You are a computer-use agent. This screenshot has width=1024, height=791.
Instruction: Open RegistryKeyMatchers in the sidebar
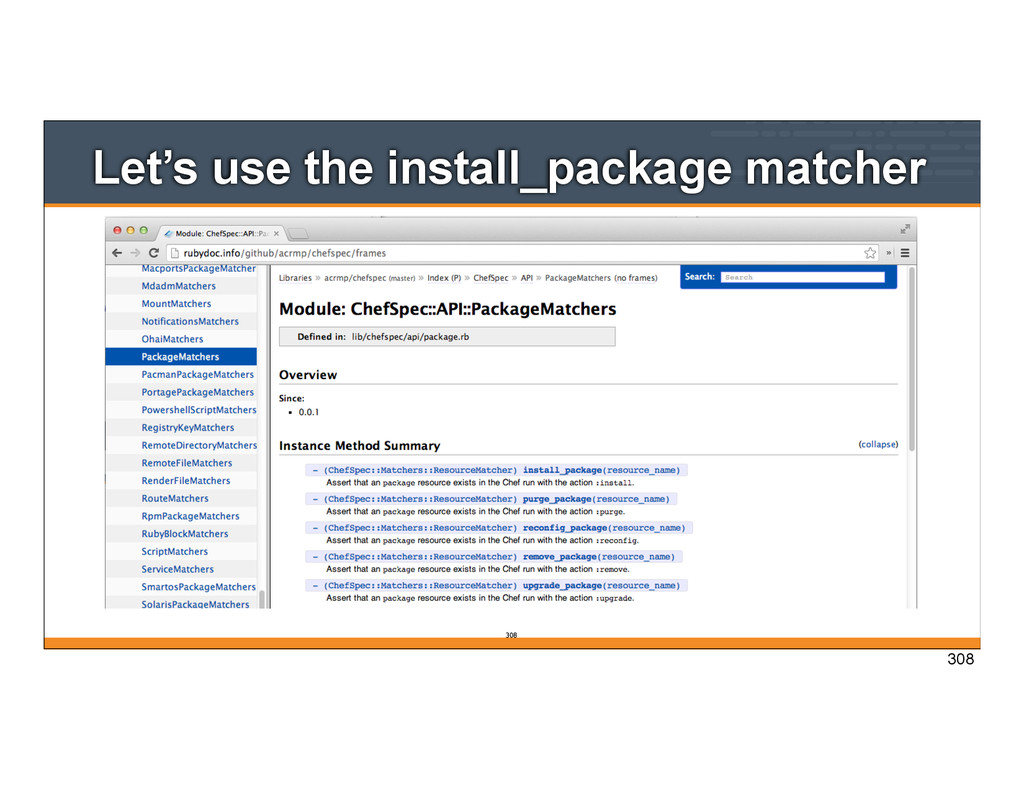[x=187, y=427]
